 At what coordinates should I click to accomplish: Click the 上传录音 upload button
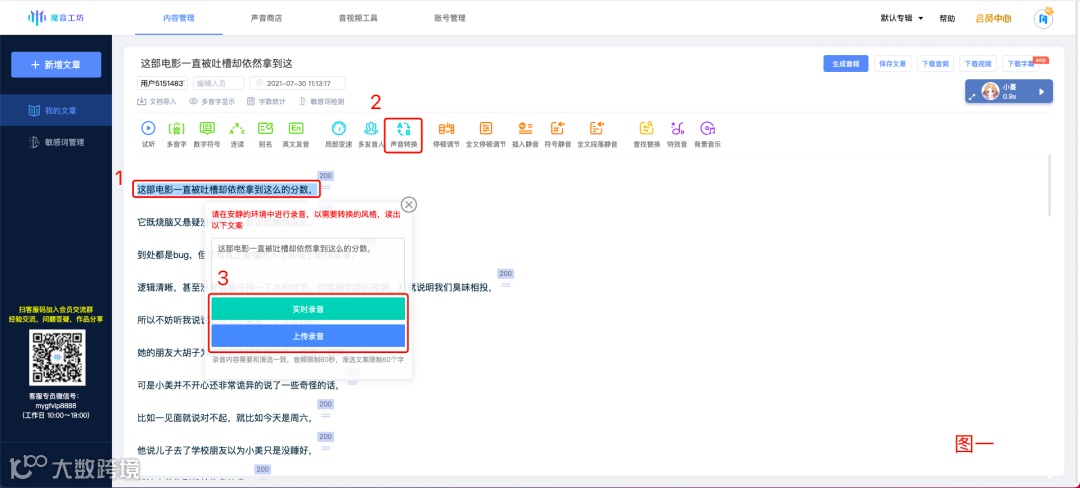[308, 336]
